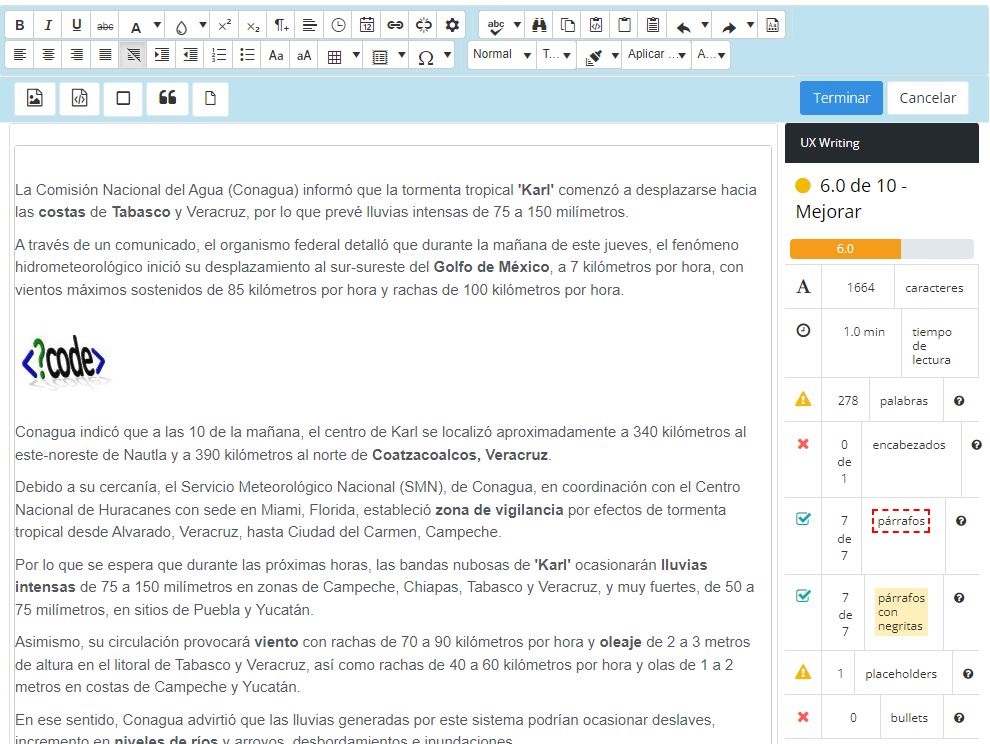The image size is (990, 744).
Task: Toggle bold formatting
Action: [x=20, y=25]
